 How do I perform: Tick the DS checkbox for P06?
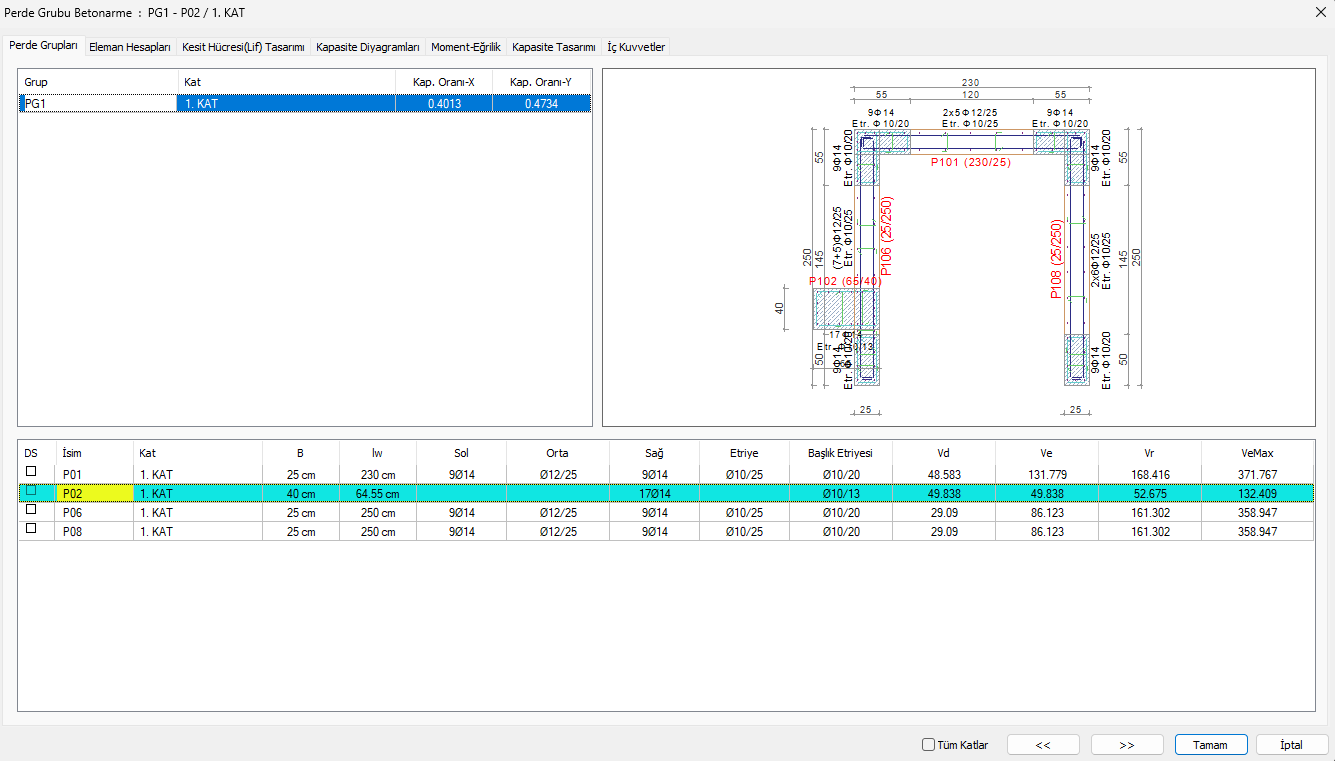[31, 510]
